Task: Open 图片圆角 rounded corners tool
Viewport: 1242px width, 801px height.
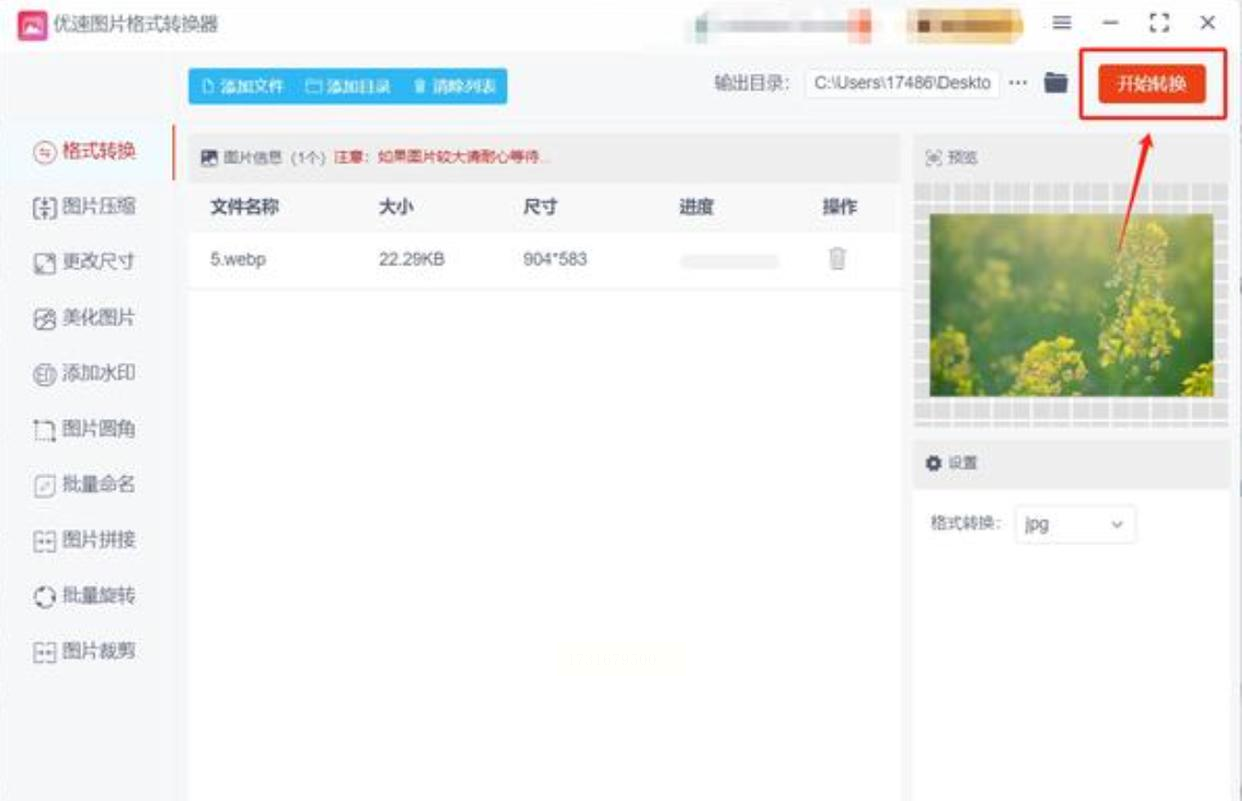Action: pos(85,429)
